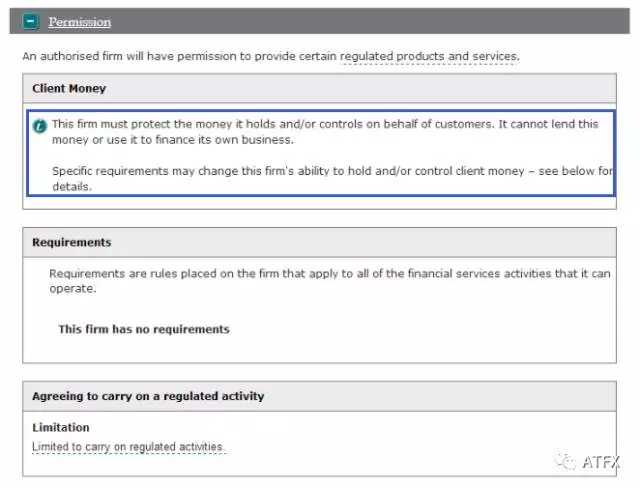Click the Client Money info icon
The height and width of the screenshot is (488, 640).
pyautogui.click(x=40, y=126)
